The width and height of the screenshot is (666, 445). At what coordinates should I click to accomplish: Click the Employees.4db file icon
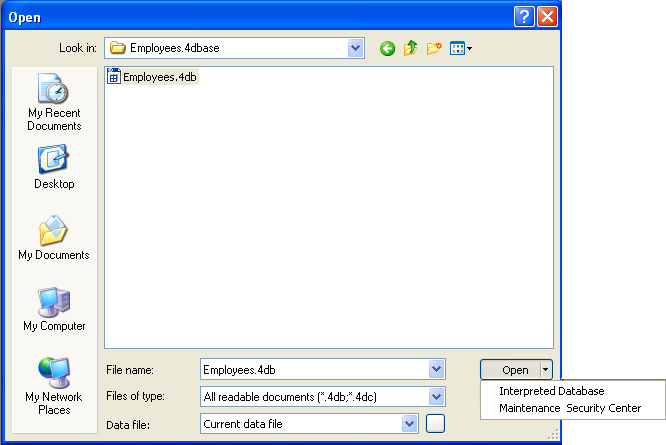pyautogui.click(x=113, y=76)
